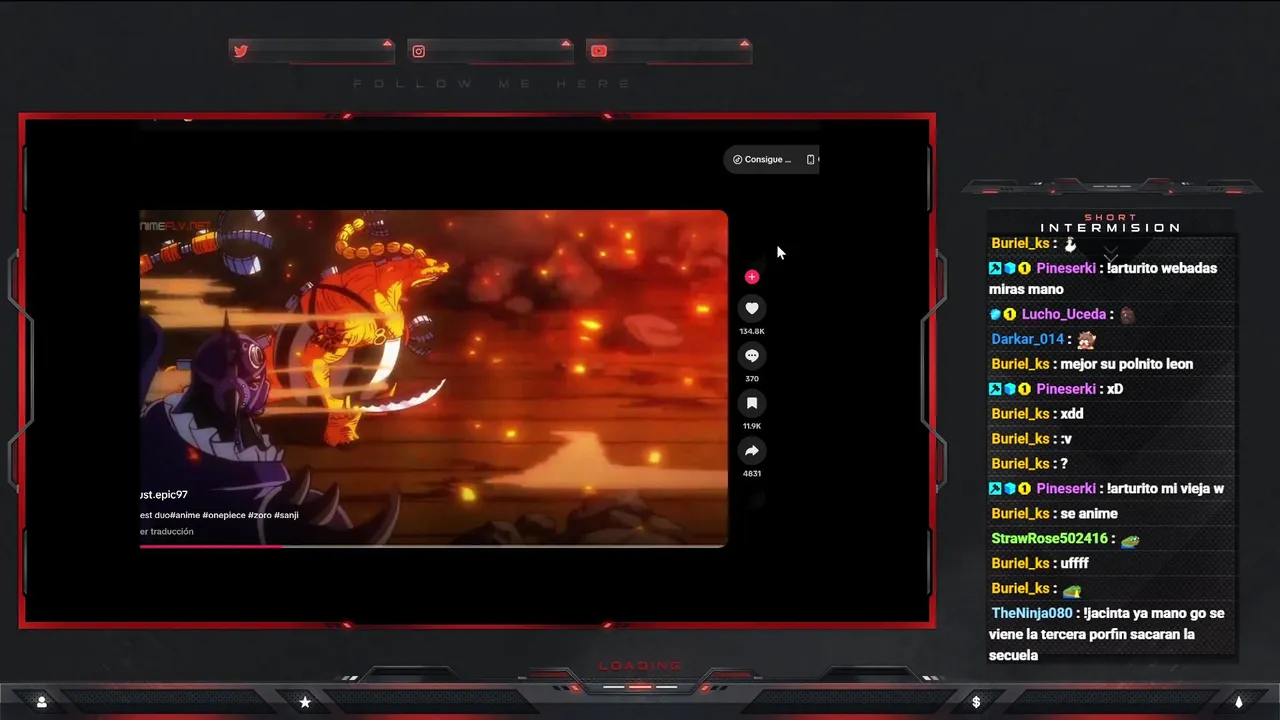Open the #anime hashtag link

pyautogui.click(x=184, y=515)
